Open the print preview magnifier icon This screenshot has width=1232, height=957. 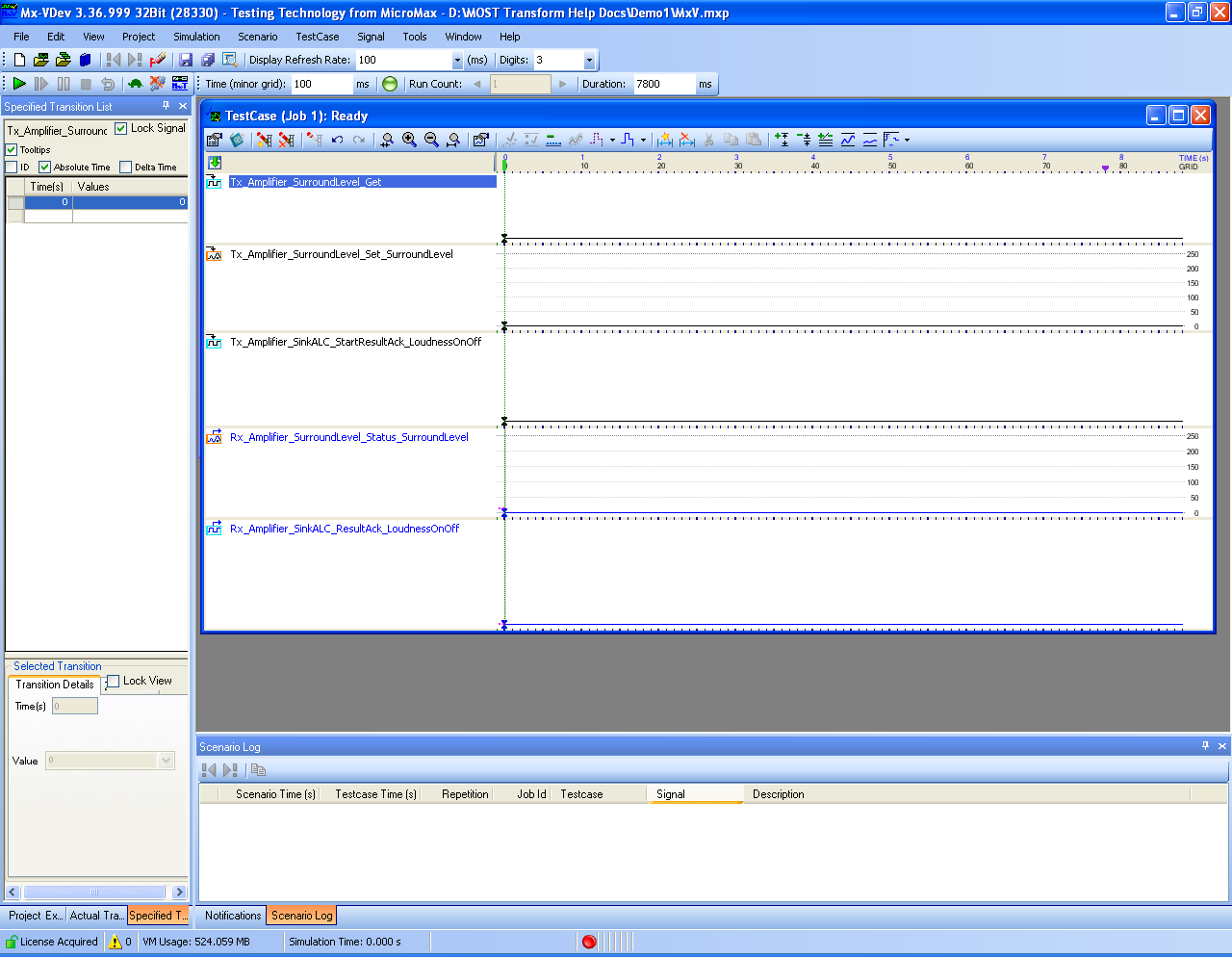(x=230, y=60)
